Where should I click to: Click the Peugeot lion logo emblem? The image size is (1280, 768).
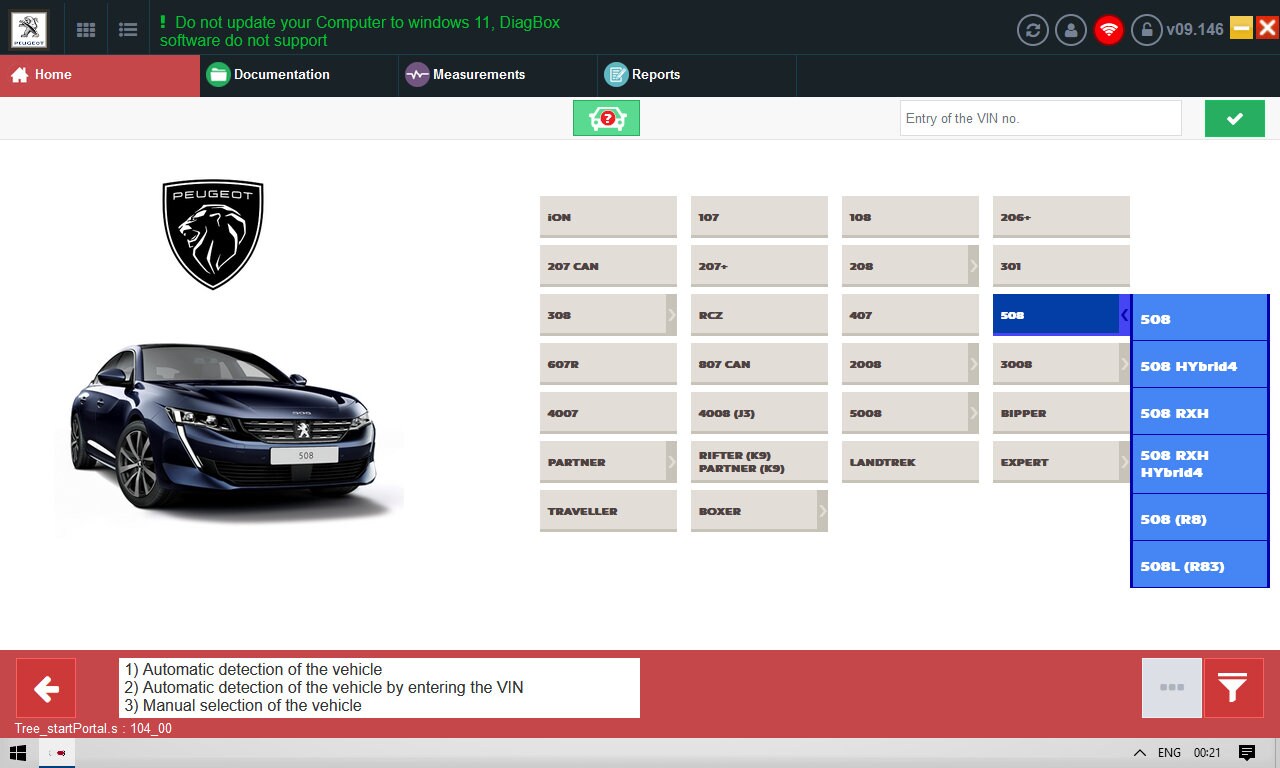pos(212,234)
